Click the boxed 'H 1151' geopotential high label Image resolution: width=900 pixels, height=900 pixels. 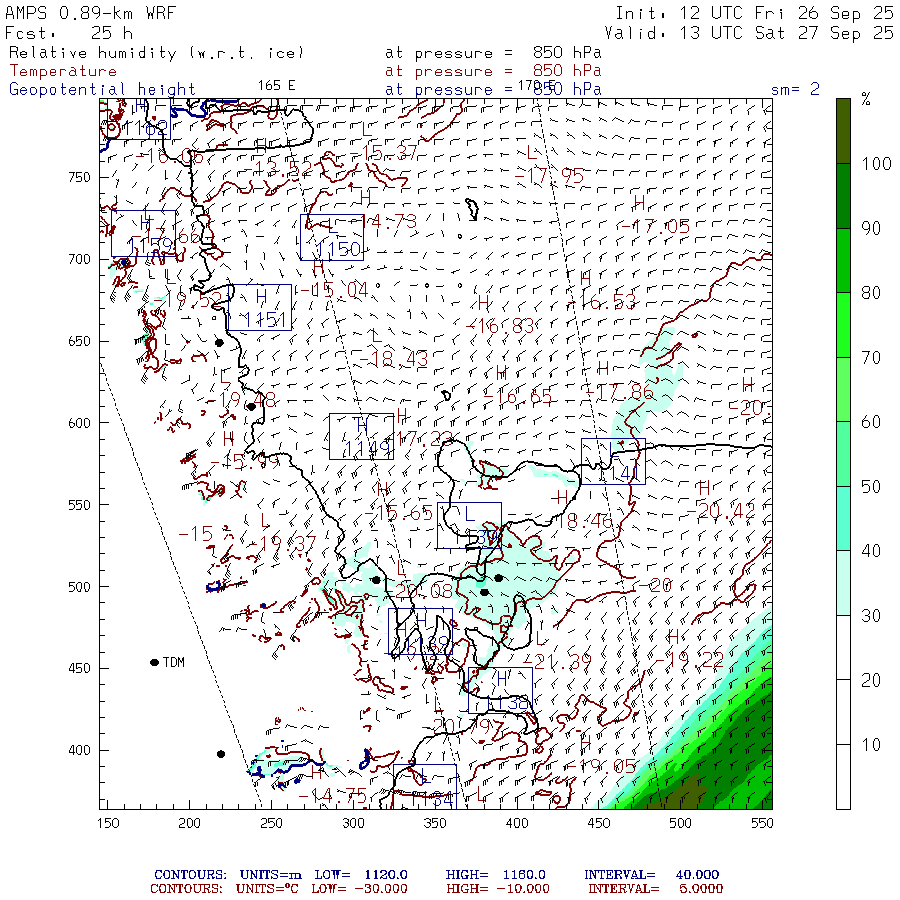tap(259, 307)
